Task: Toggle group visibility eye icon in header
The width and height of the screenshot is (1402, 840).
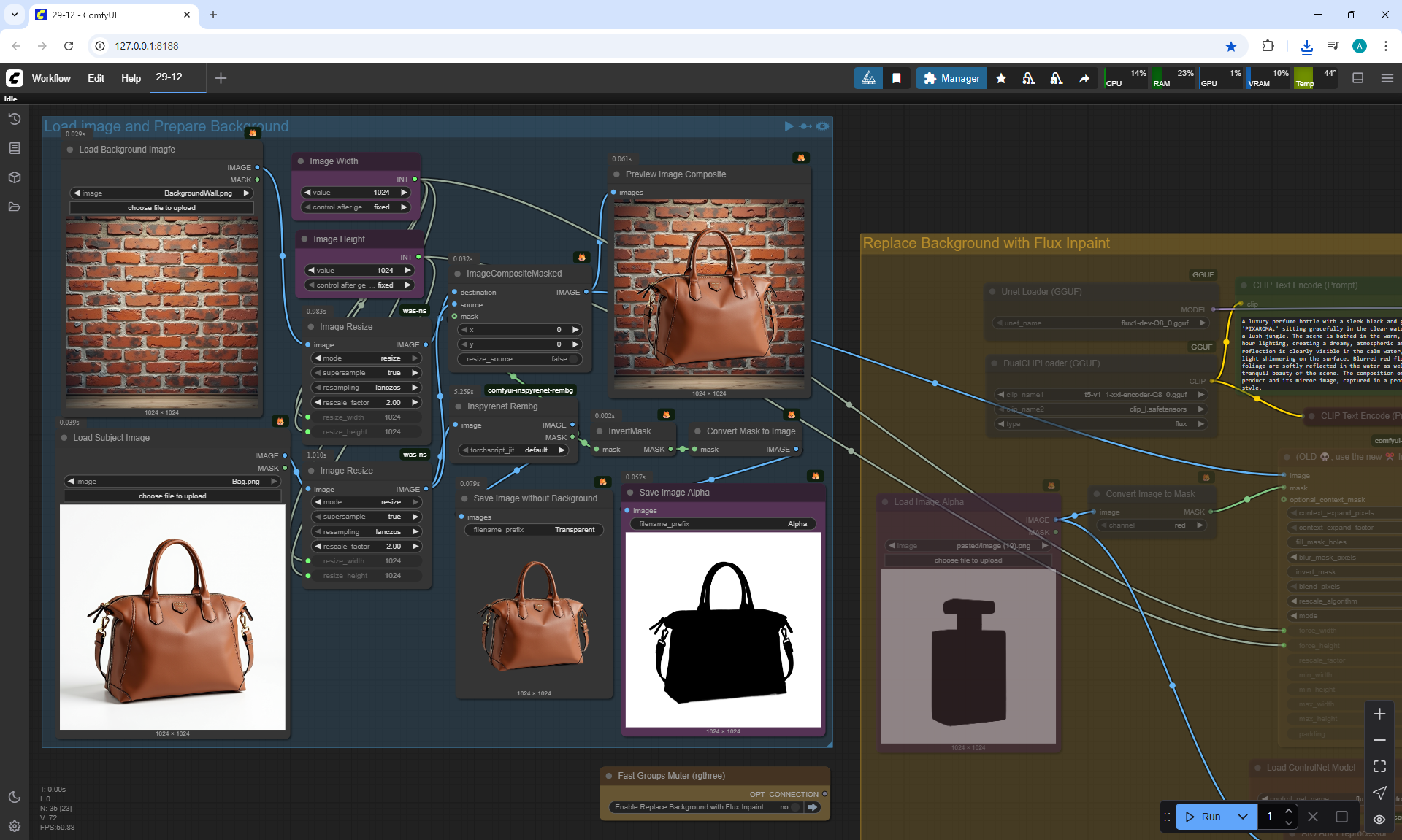Action: pyautogui.click(x=823, y=126)
